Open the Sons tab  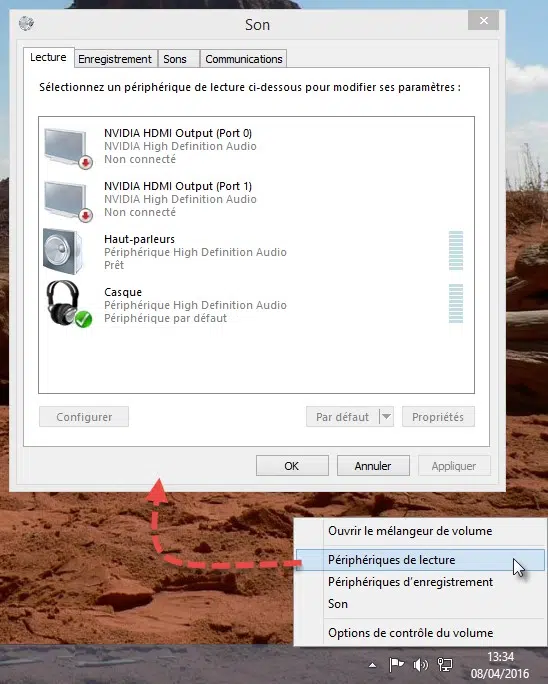click(175, 59)
